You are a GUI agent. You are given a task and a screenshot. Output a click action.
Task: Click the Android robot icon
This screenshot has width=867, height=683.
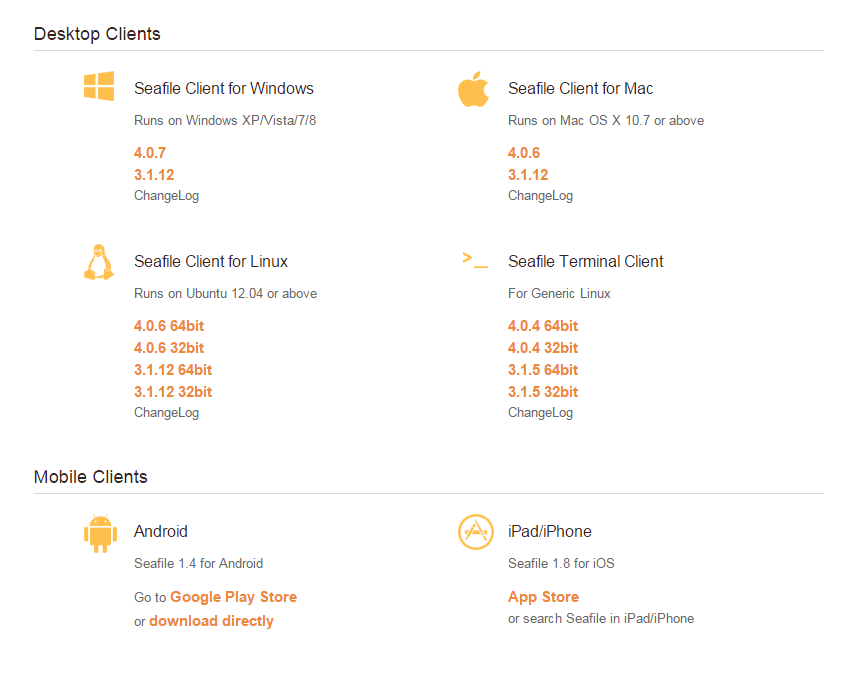100,534
